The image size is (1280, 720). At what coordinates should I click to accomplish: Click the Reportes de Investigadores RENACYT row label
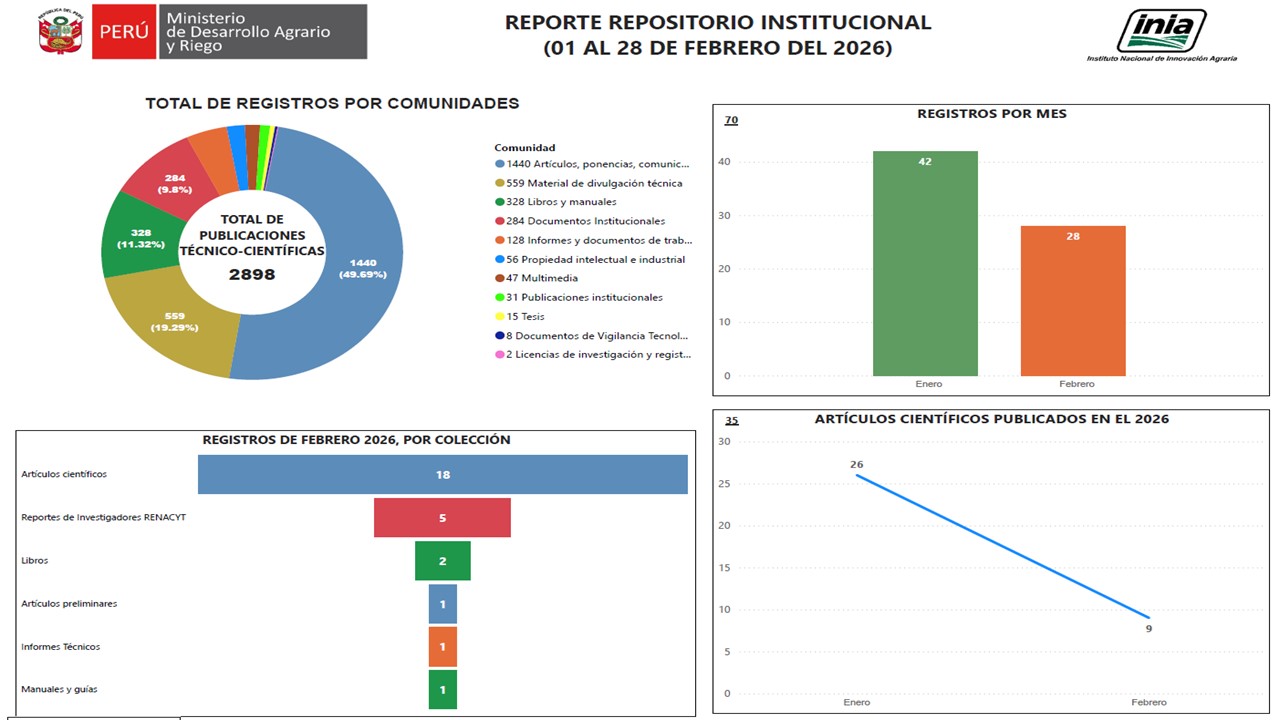[x=104, y=517]
